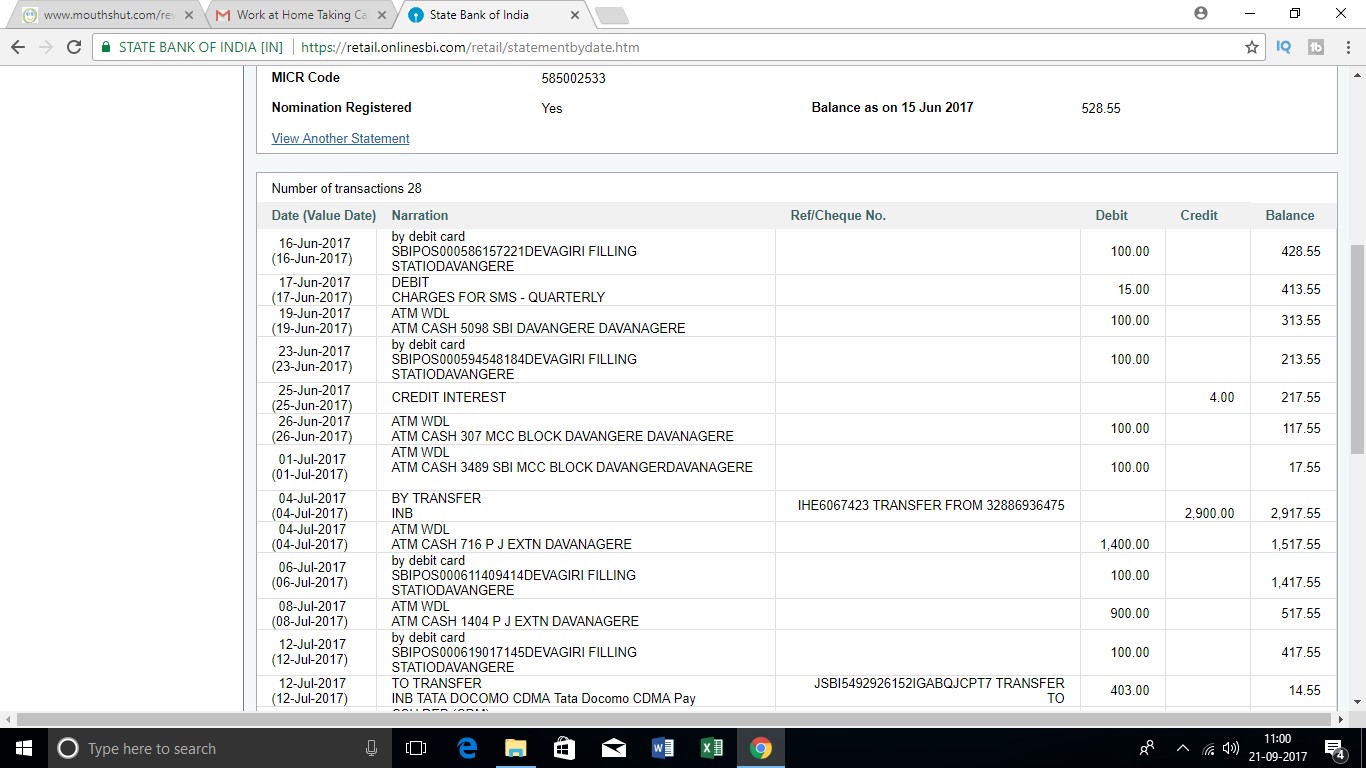Click horizontal scrollbar at page bottom
This screenshot has height=768, width=1366.
pyautogui.click(x=677, y=719)
